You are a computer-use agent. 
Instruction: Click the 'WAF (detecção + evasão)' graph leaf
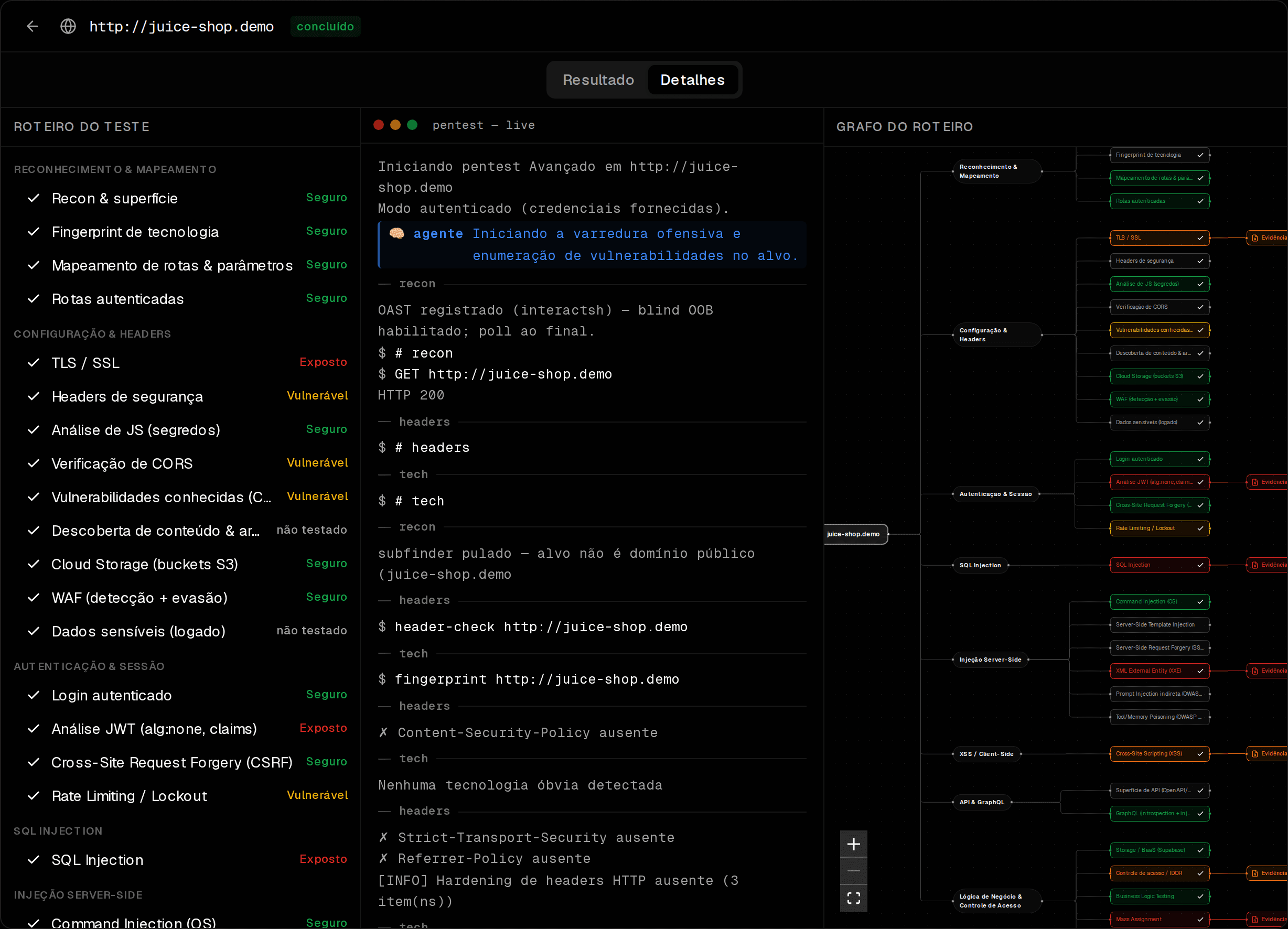coord(1160,399)
